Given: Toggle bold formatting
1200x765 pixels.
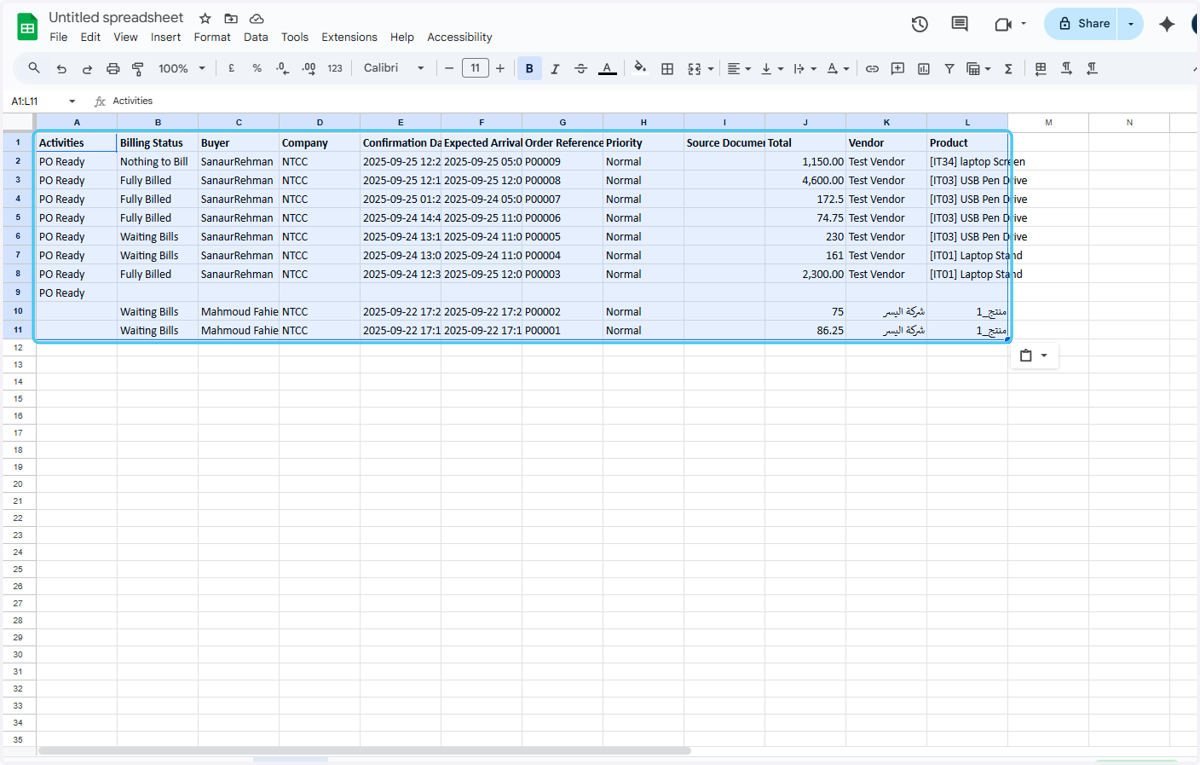Looking at the screenshot, I should [x=529, y=69].
